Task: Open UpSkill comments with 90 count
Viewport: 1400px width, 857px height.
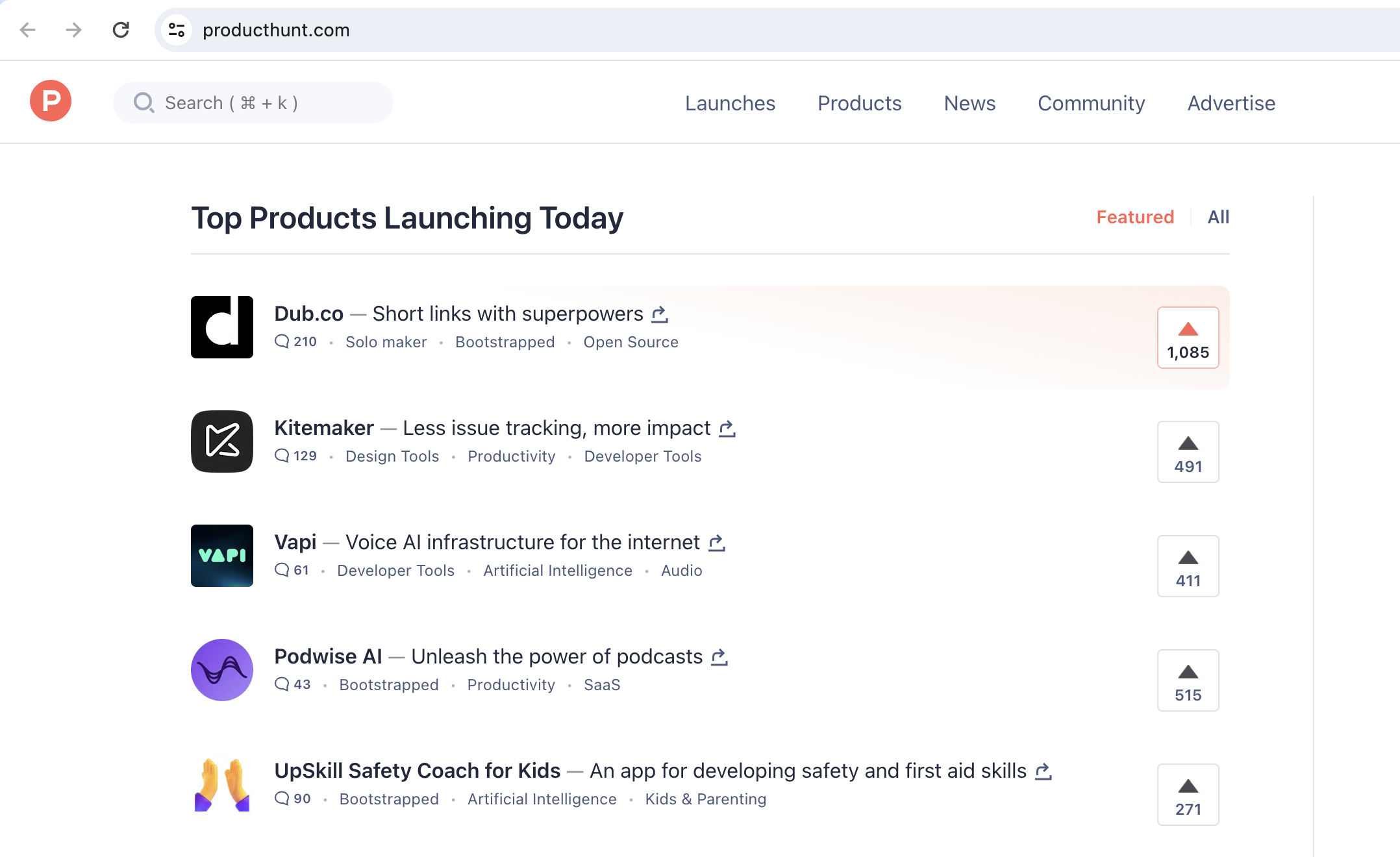Action: tap(292, 799)
